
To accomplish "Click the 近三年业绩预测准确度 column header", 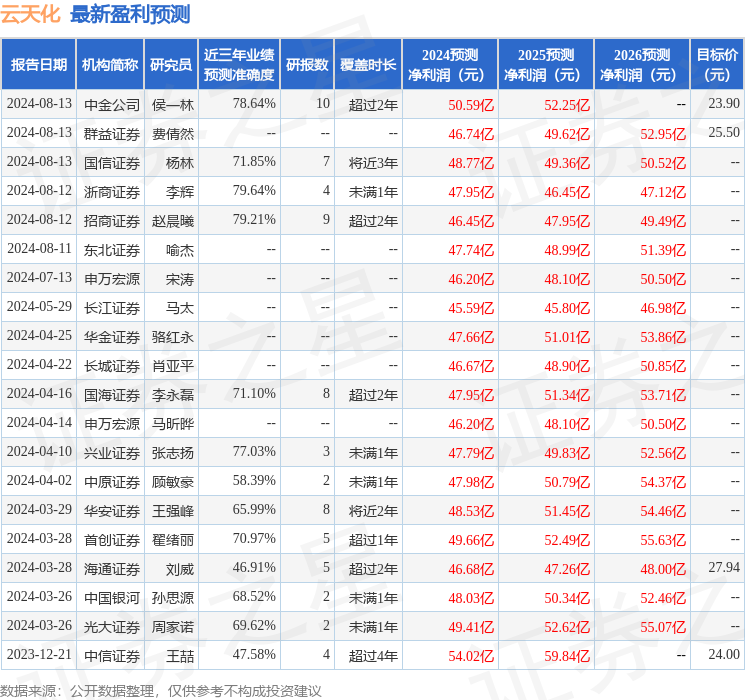I will [x=239, y=65].
